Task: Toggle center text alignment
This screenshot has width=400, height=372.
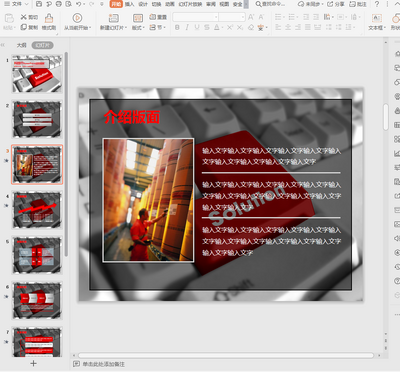Action: click(288, 27)
